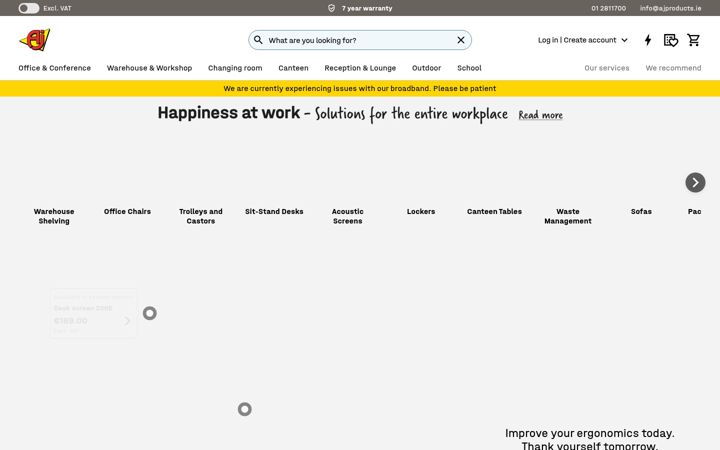Select Sit-Stand Desks category
The height and width of the screenshot is (450, 720).
pyautogui.click(x=274, y=211)
